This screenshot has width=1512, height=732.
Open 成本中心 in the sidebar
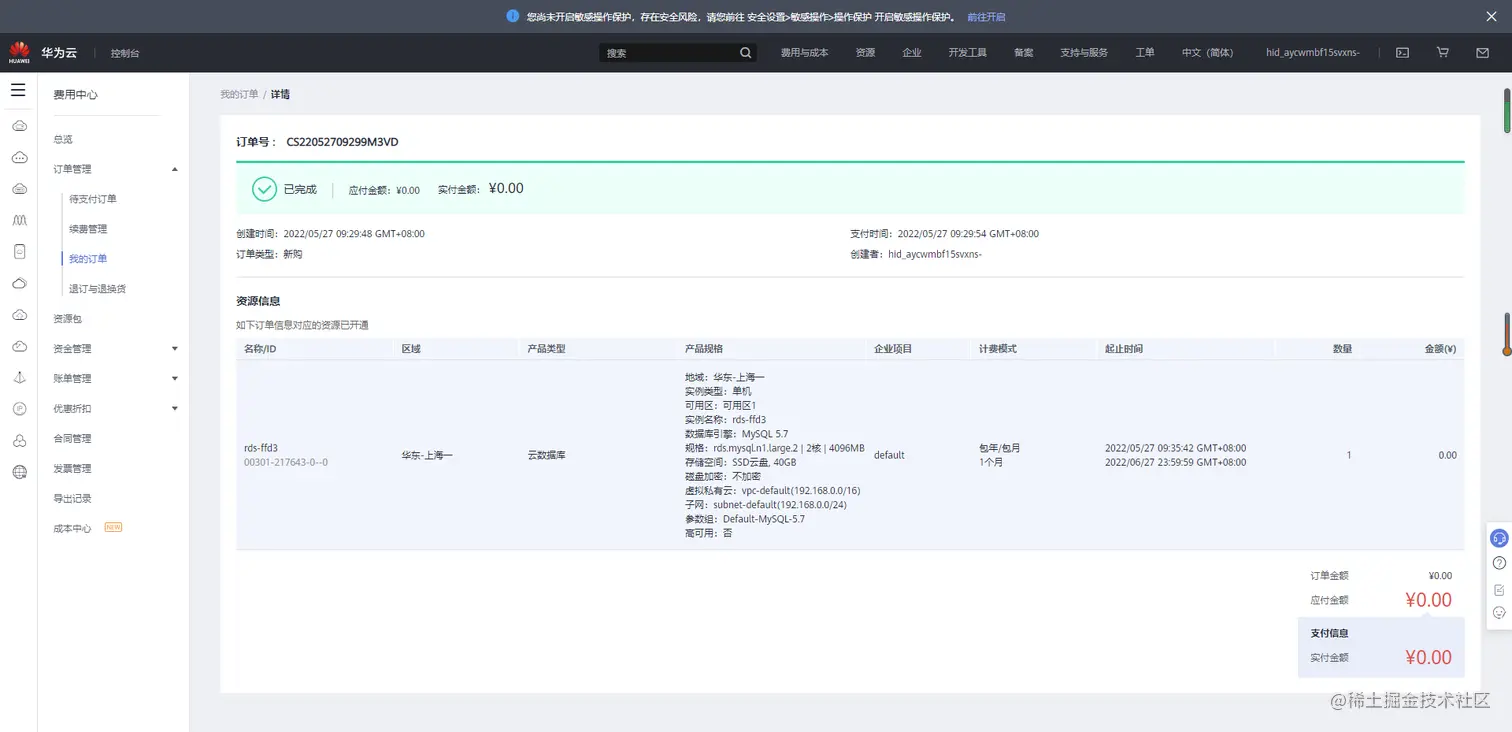pyautogui.click(x=72, y=529)
